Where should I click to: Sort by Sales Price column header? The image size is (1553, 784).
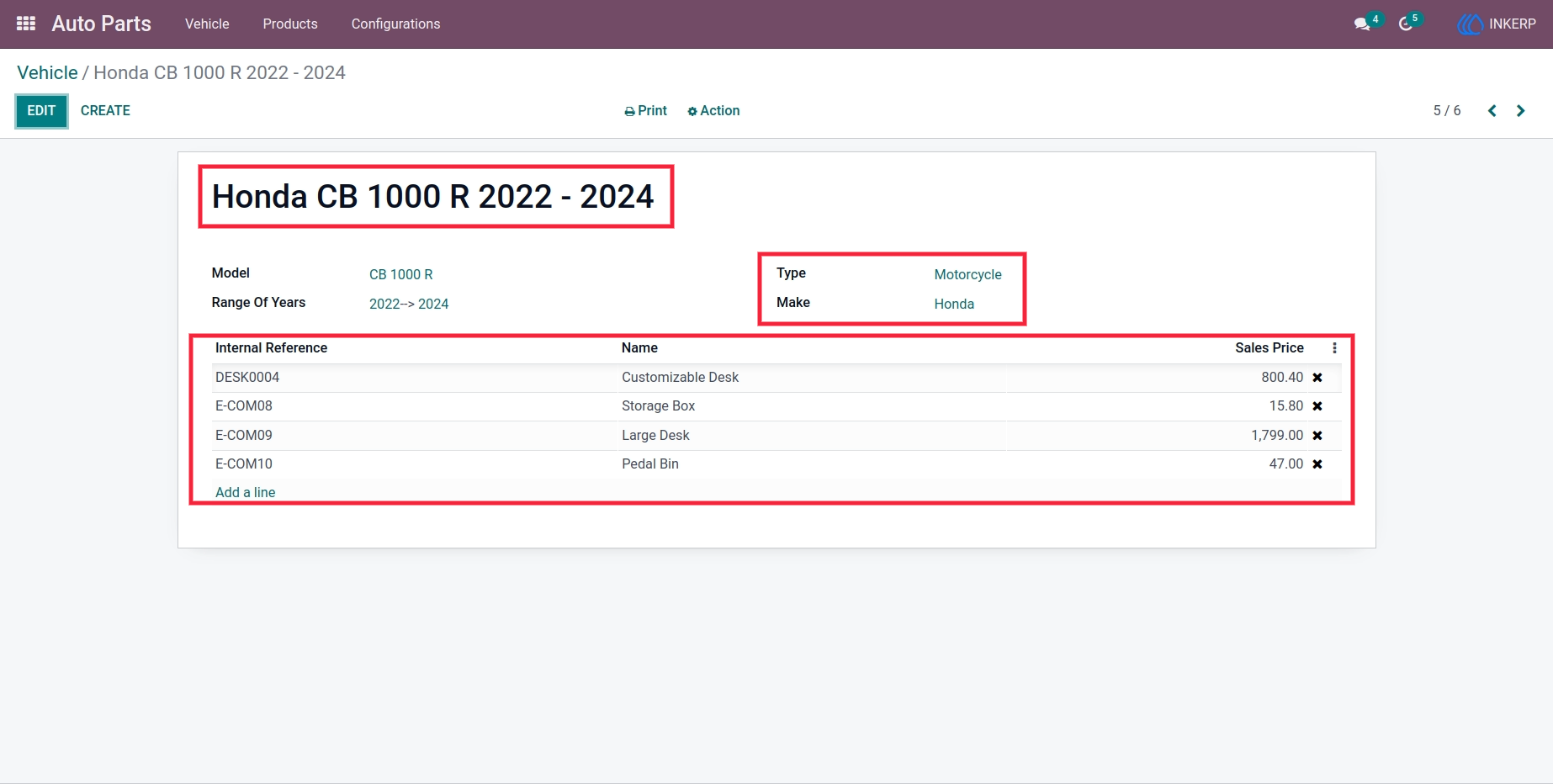[1269, 348]
